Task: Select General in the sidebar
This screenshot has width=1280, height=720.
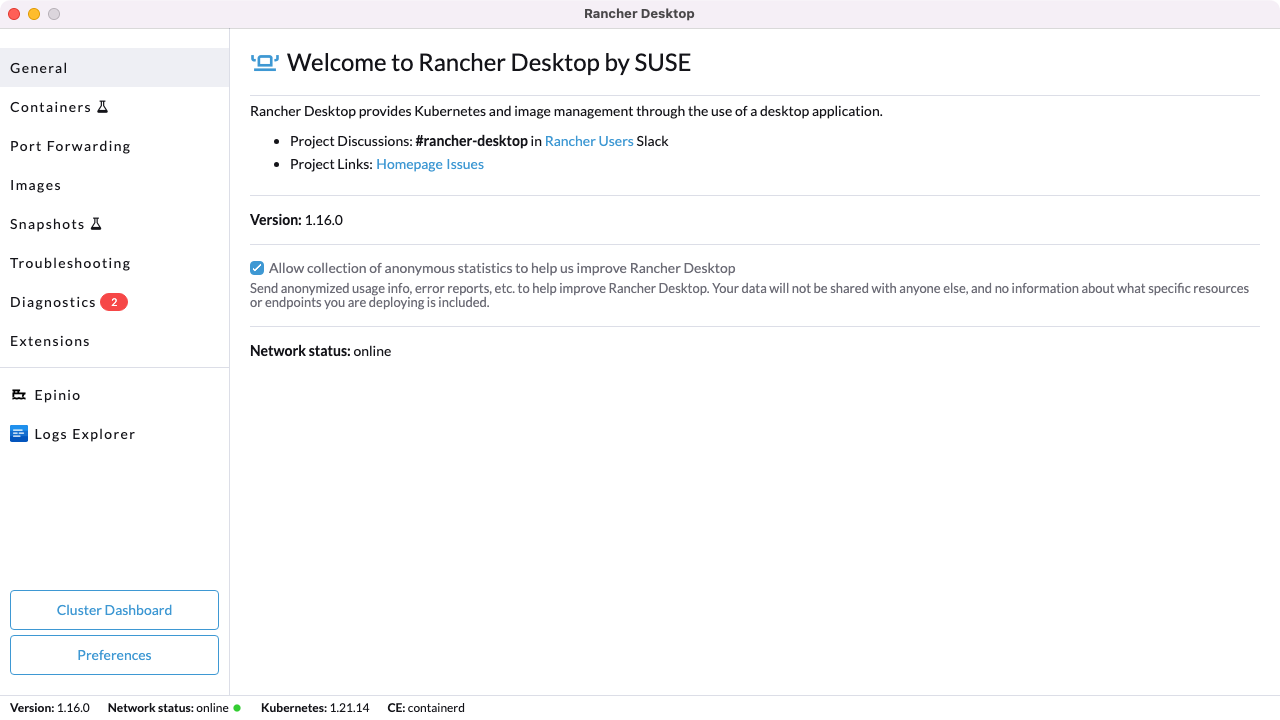Action: [39, 67]
